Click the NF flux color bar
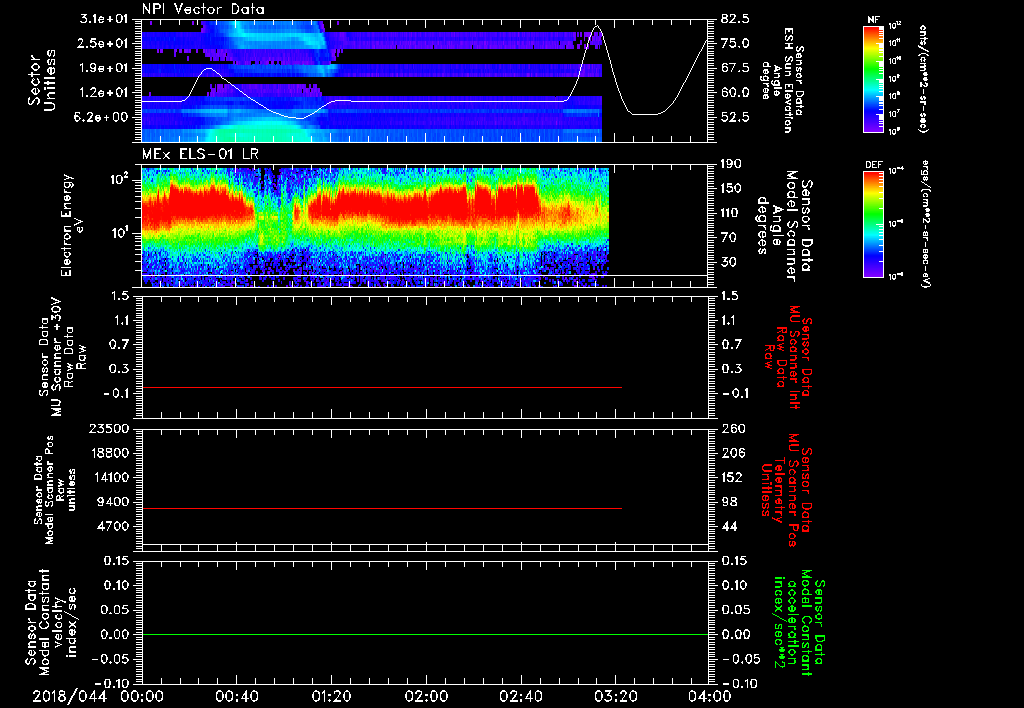 (x=874, y=78)
